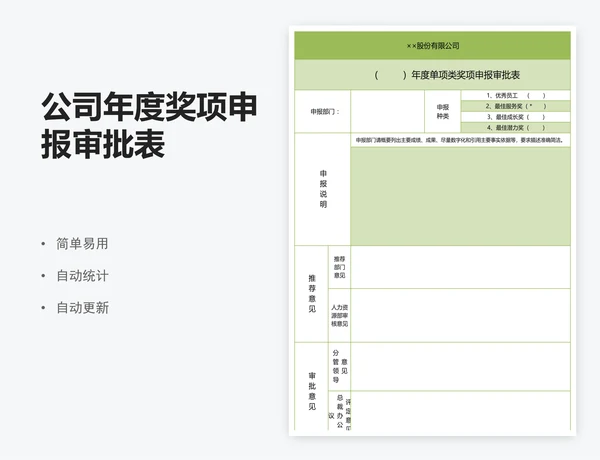Select the ××股份有限公司 header cell
The image size is (600, 460).
point(432,46)
